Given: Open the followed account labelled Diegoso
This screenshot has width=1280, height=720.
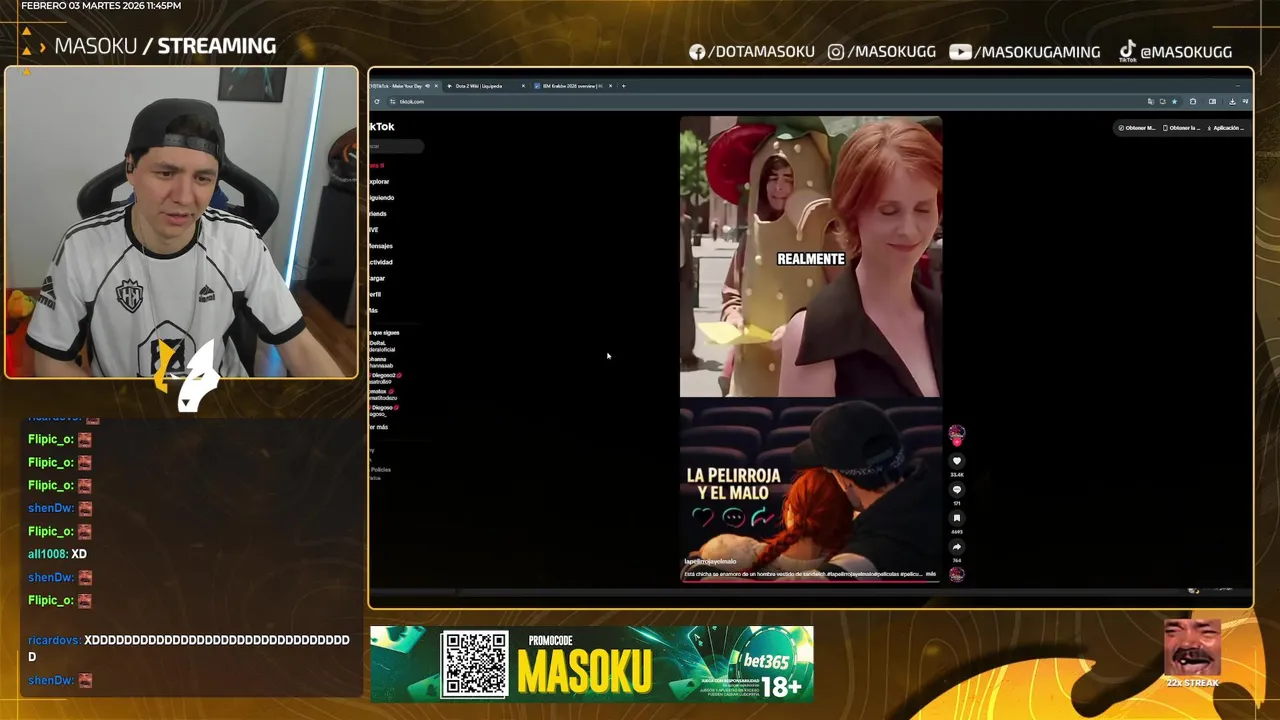Looking at the screenshot, I should pos(383,410).
